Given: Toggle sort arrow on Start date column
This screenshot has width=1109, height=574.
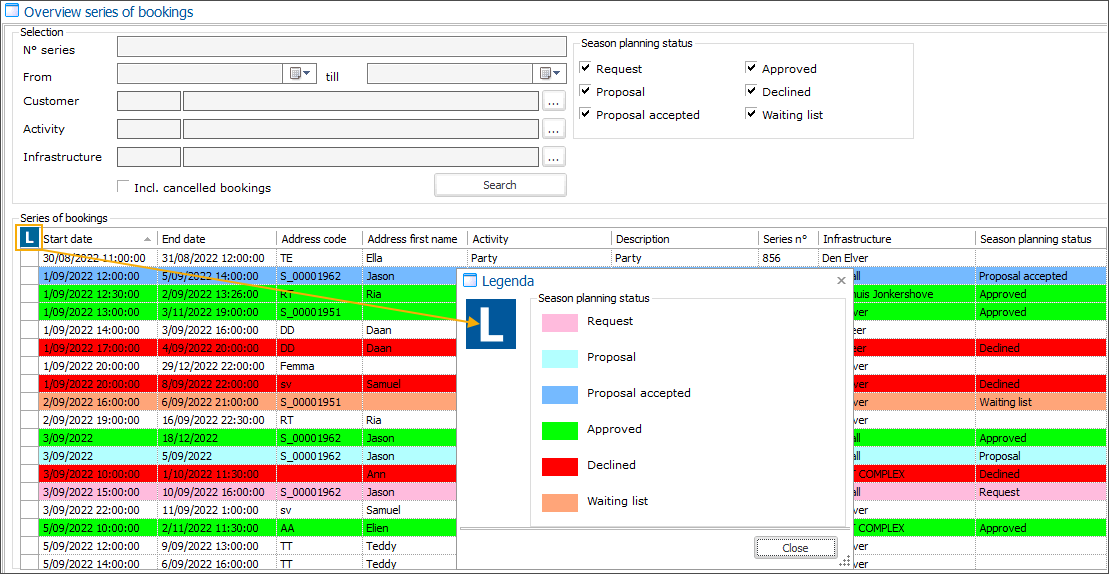Looking at the screenshot, I should (148, 239).
